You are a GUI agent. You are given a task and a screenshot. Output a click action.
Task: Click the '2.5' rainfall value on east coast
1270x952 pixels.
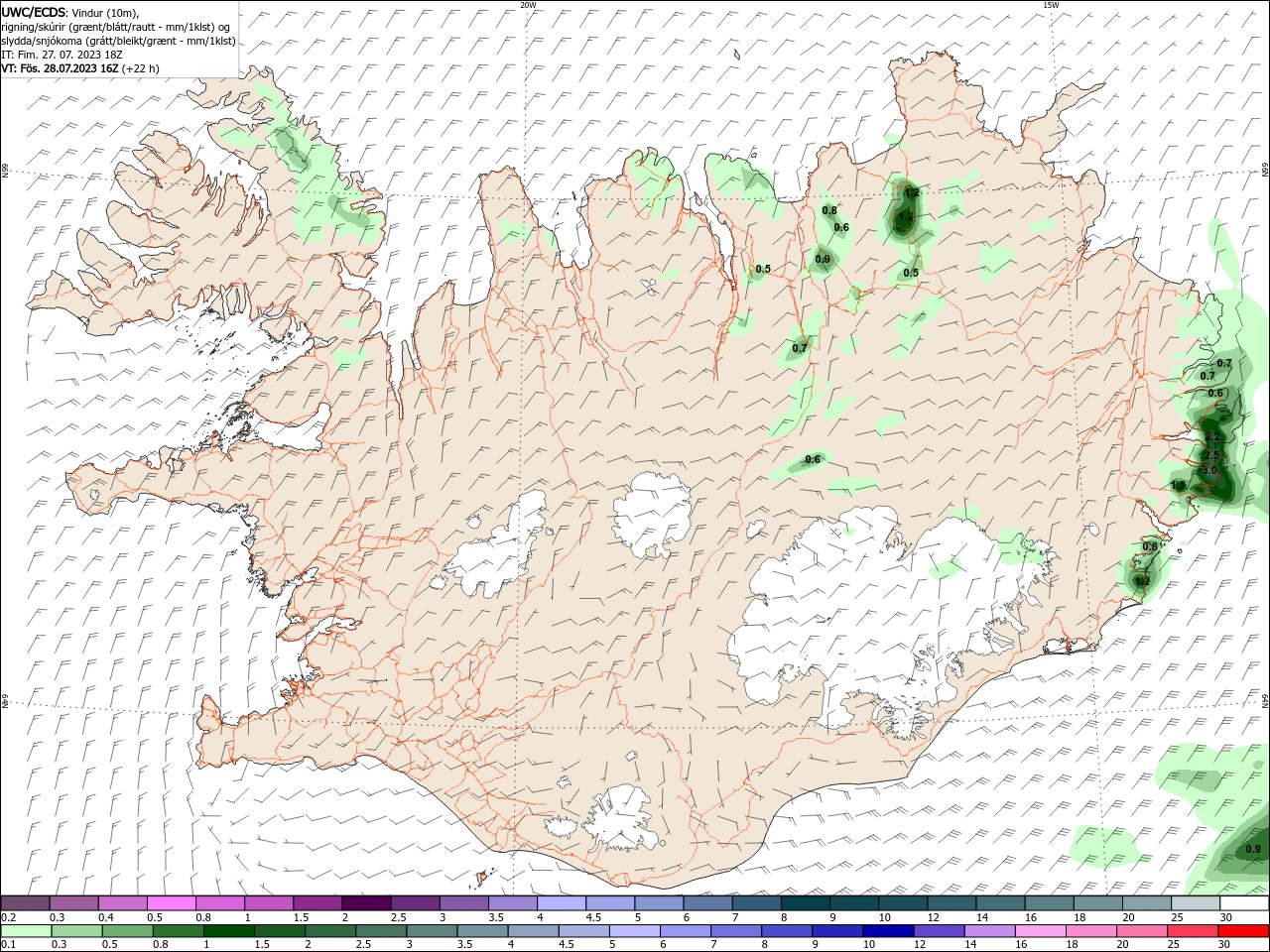coord(1210,454)
